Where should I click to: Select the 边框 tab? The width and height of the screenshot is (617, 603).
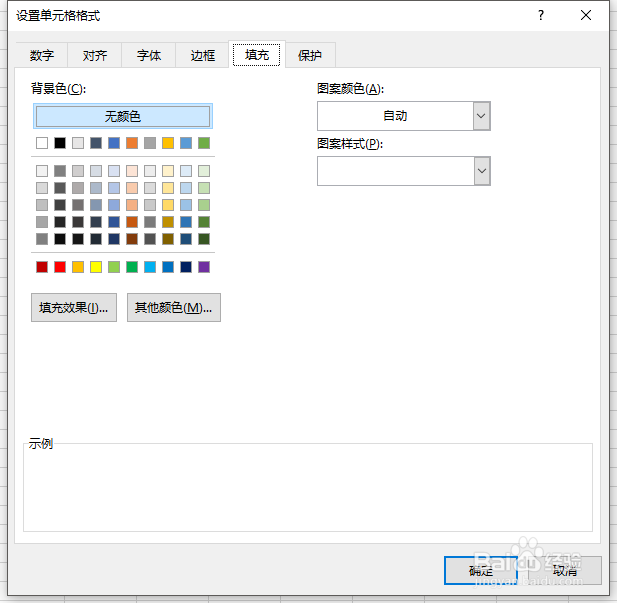pos(203,56)
